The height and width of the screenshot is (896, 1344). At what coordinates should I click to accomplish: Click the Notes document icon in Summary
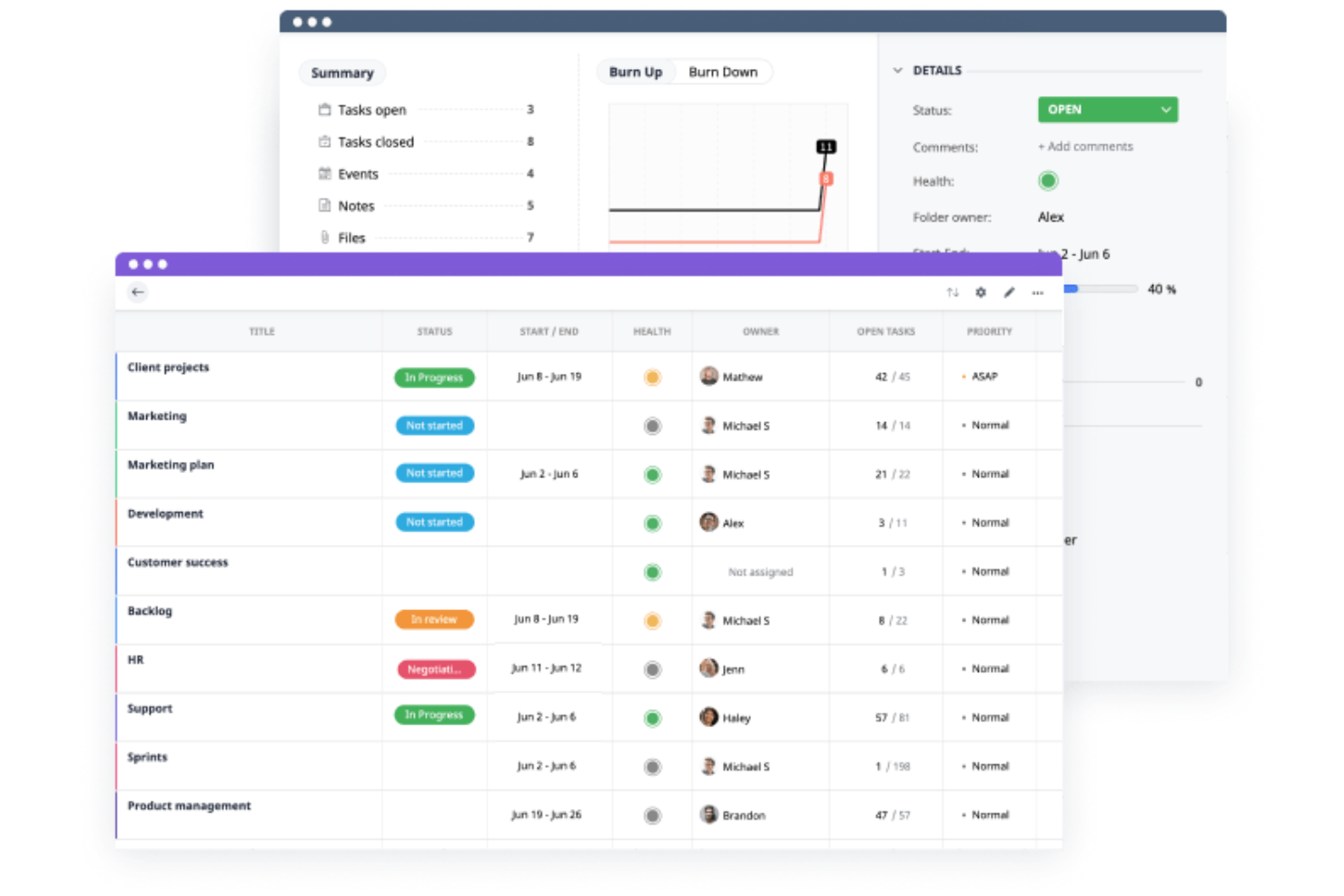324,205
